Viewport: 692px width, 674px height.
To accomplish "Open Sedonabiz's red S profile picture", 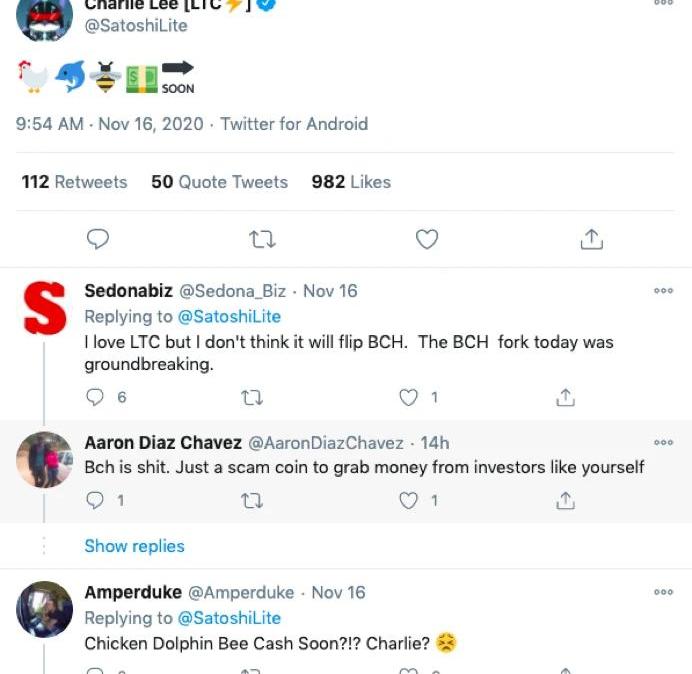I will (45, 309).
